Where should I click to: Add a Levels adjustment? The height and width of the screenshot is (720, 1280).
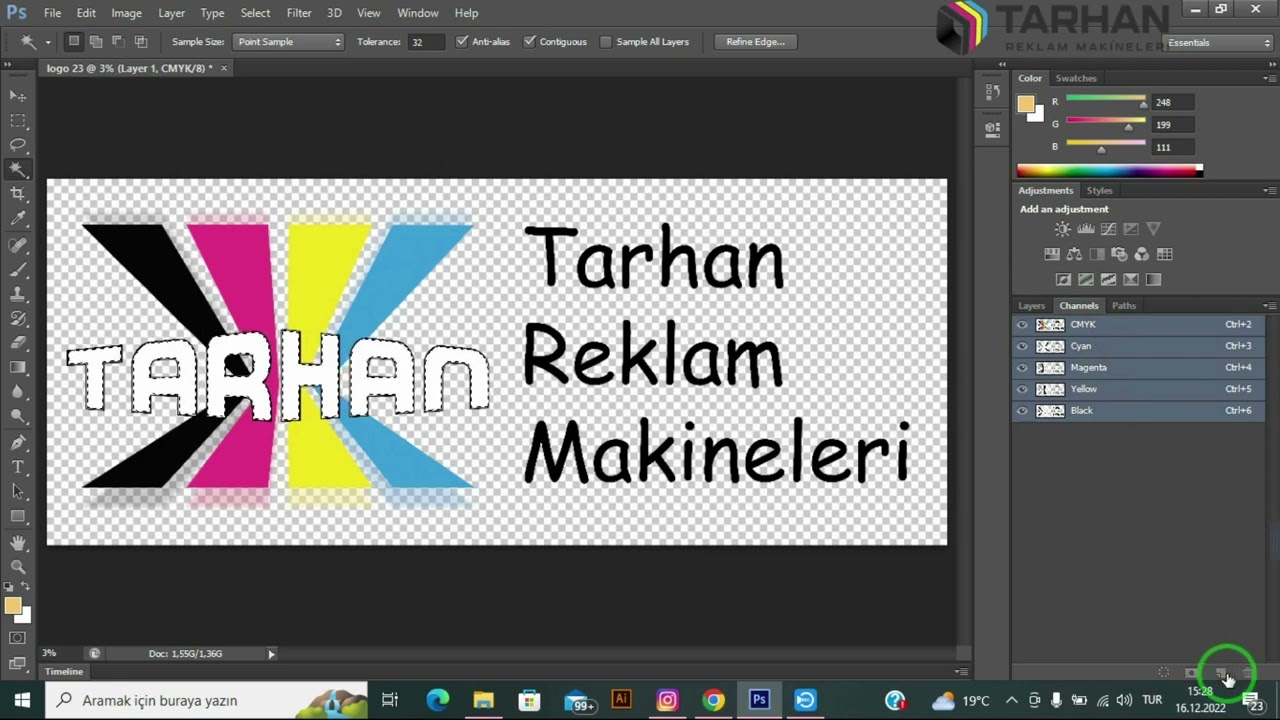pos(1085,229)
